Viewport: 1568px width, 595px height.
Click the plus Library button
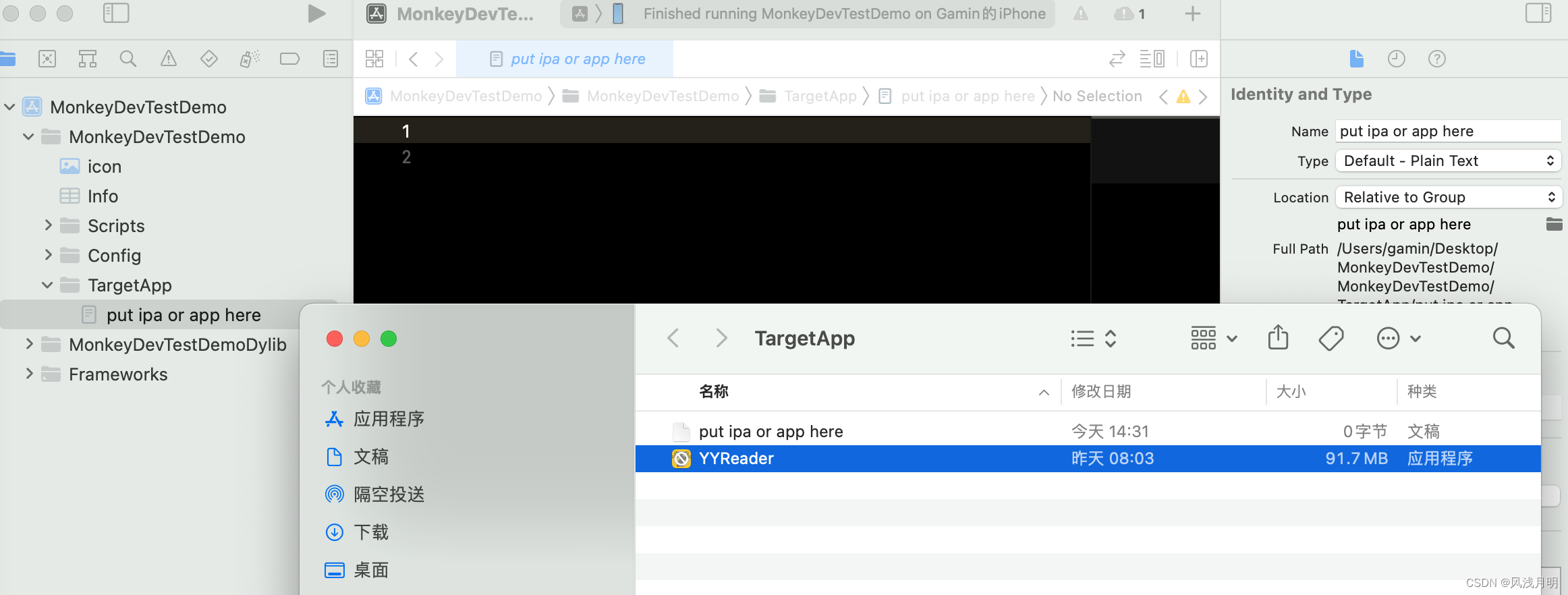pyautogui.click(x=1193, y=13)
